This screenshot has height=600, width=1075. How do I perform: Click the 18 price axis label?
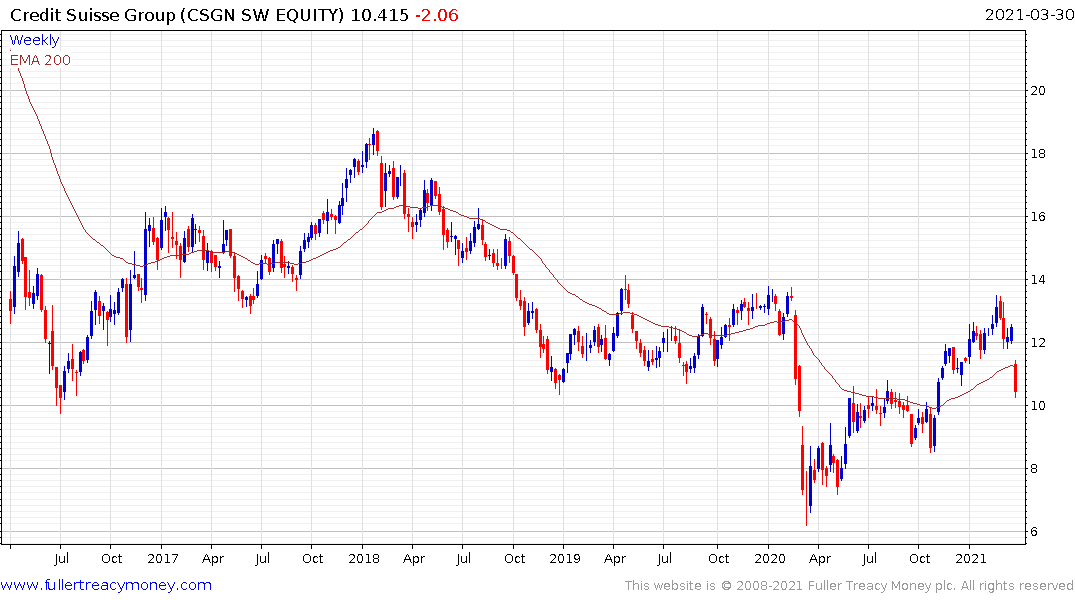(1038, 154)
